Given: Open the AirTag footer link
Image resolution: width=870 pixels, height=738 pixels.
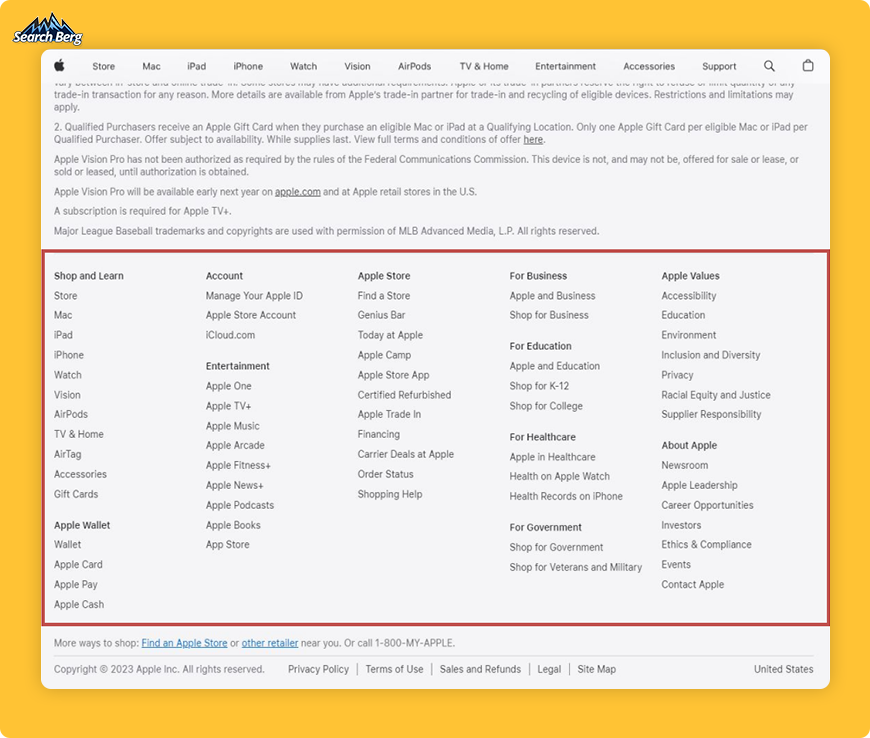Looking at the screenshot, I should [x=68, y=454].
